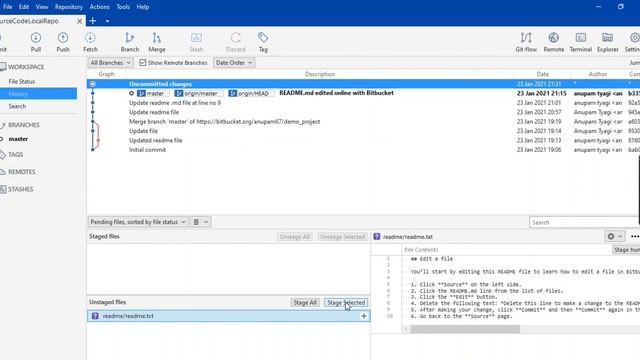Click the Unstage Selected button
The height and width of the screenshot is (360, 640).
pyautogui.click(x=342, y=237)
